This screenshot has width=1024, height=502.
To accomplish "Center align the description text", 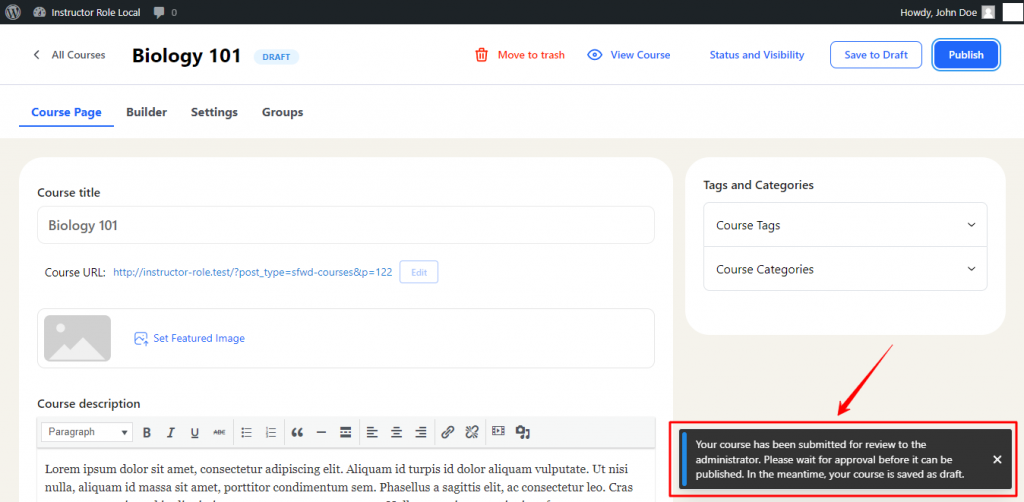I will 396,432.
